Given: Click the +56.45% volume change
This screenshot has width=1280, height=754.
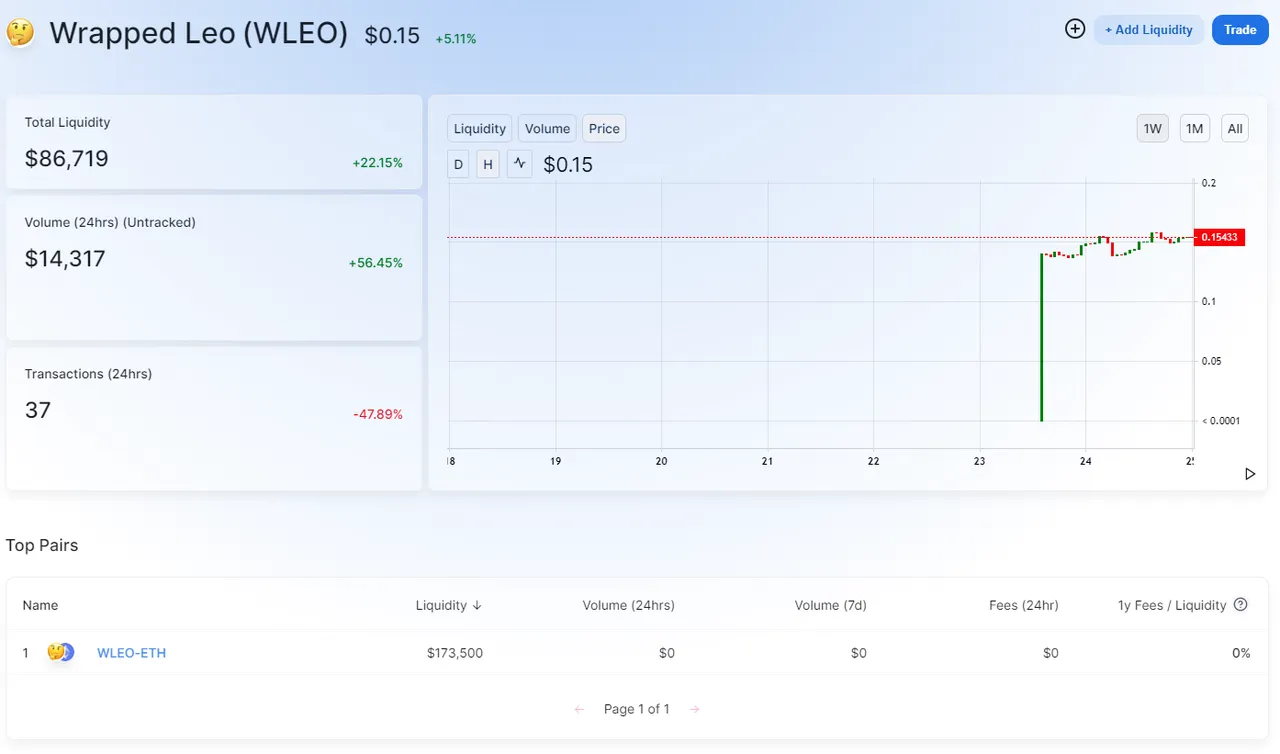Looking at the screenshot, I should tap(376, 263).
